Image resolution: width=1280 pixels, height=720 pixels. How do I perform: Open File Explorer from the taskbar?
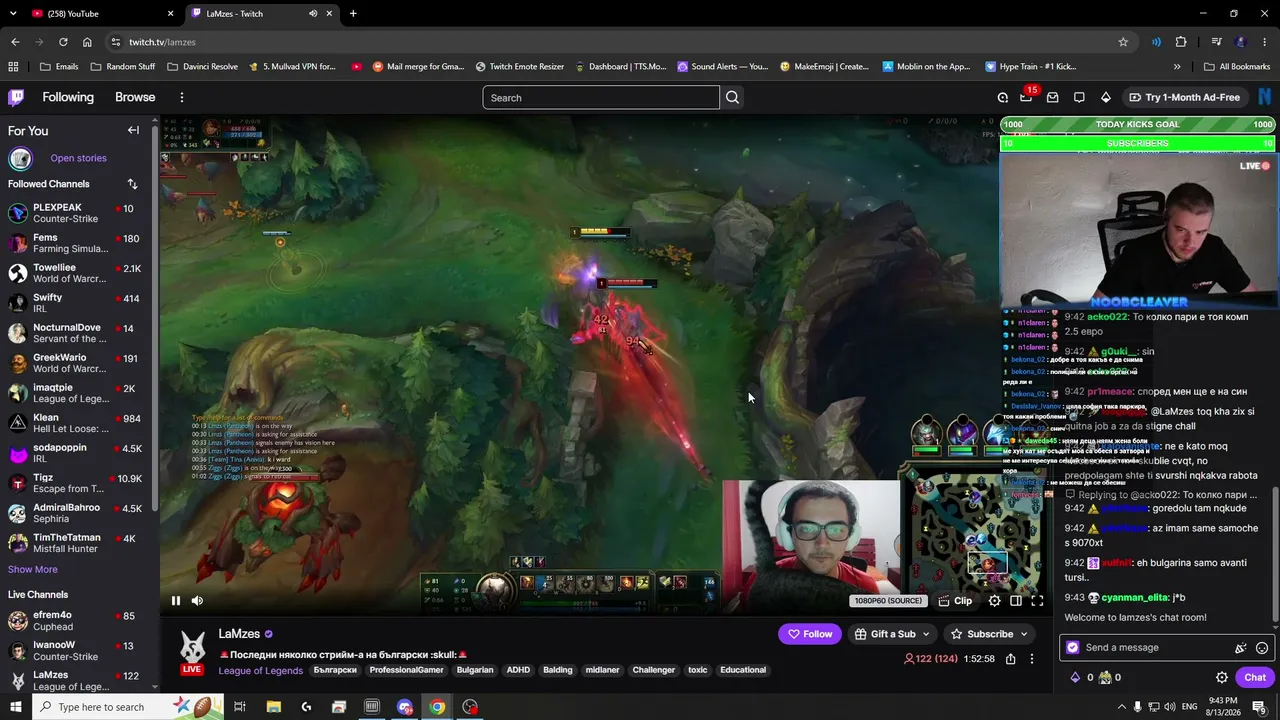point(273,707)
